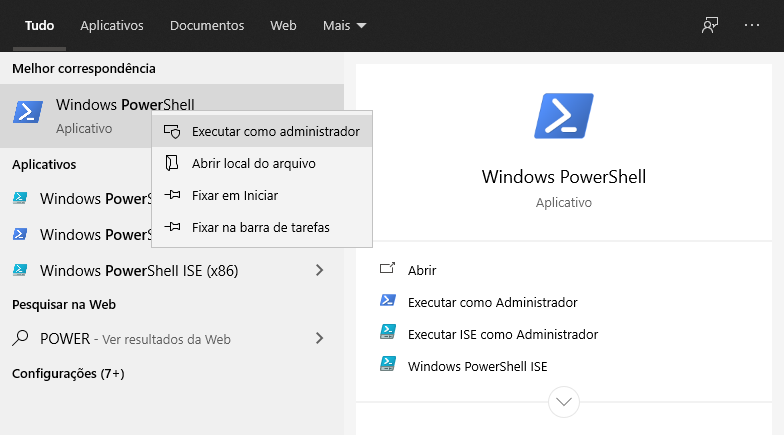784x435 pixels.
Task: Click the dark blue PowerShell icon under Aplicativos
Action: pos(20,234)
